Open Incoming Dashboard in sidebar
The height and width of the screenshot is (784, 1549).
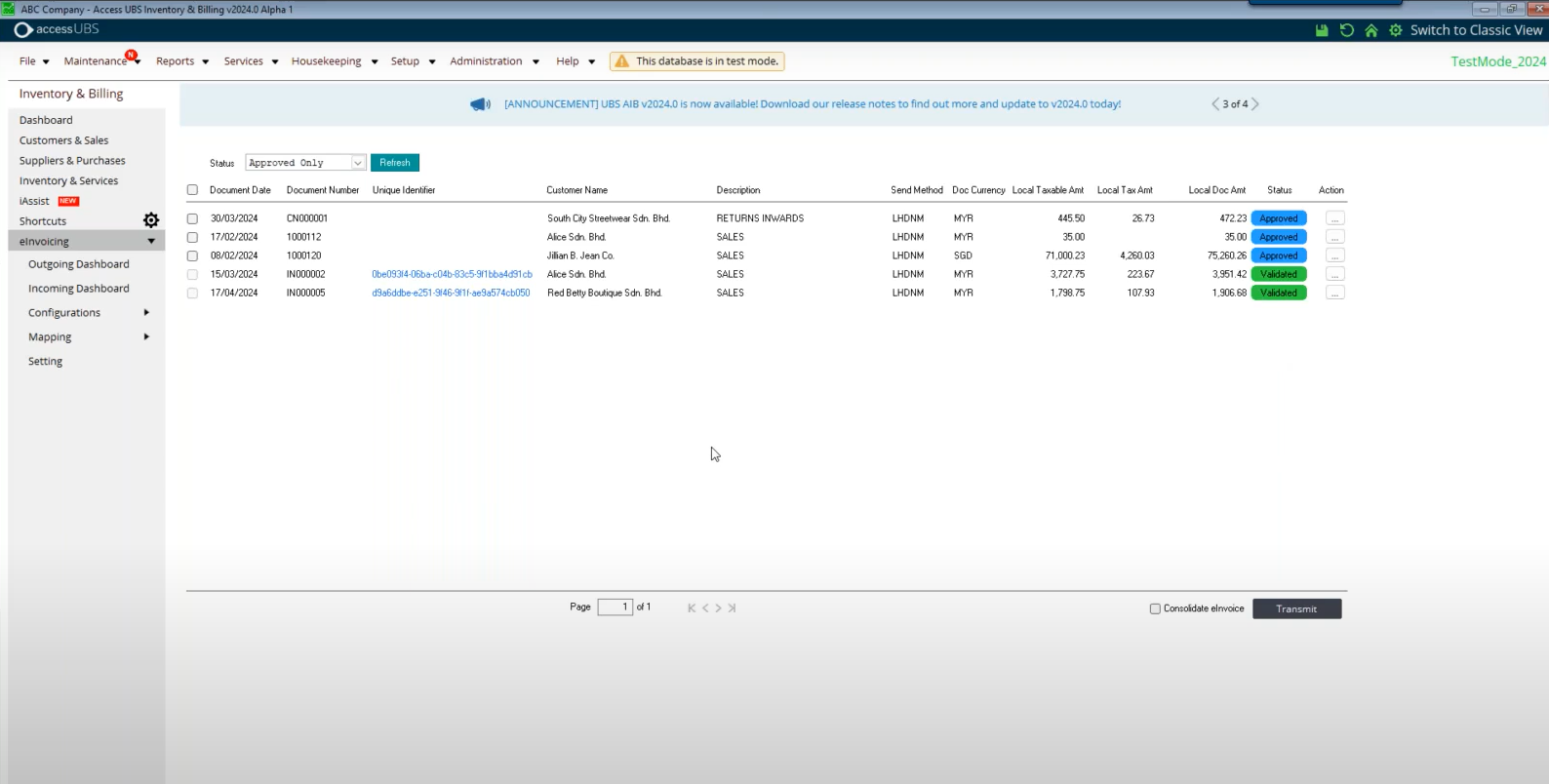[x=79, y=289]
